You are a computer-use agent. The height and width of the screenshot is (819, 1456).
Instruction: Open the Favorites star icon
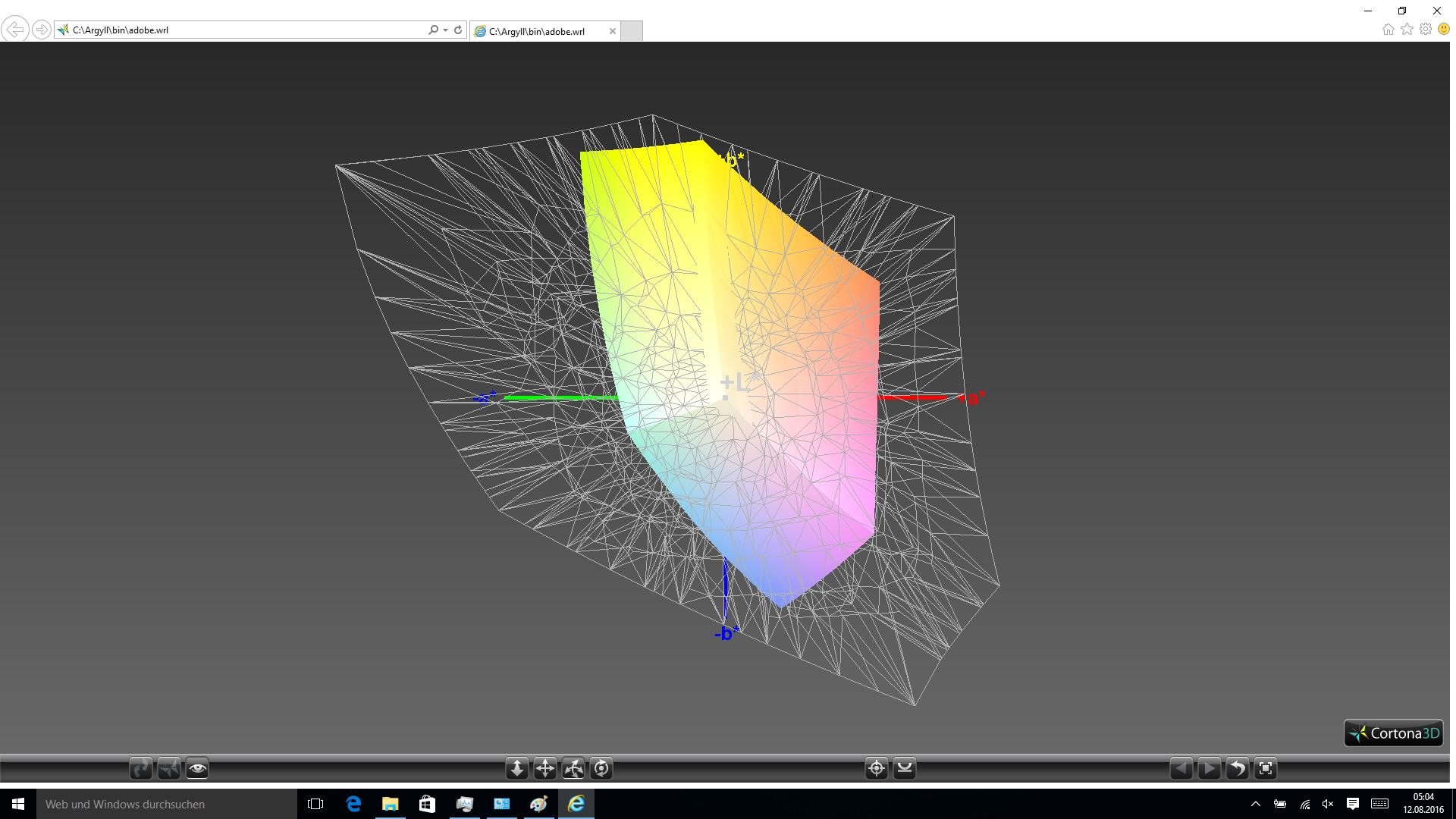[x=1407, y=30]
